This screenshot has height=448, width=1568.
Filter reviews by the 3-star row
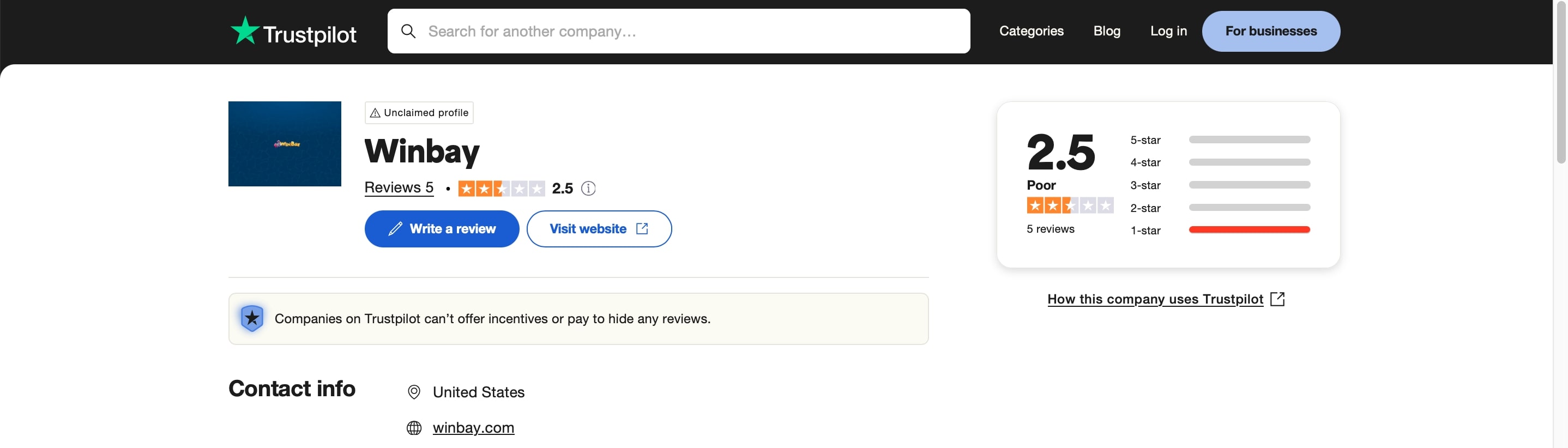point(1220,185)
